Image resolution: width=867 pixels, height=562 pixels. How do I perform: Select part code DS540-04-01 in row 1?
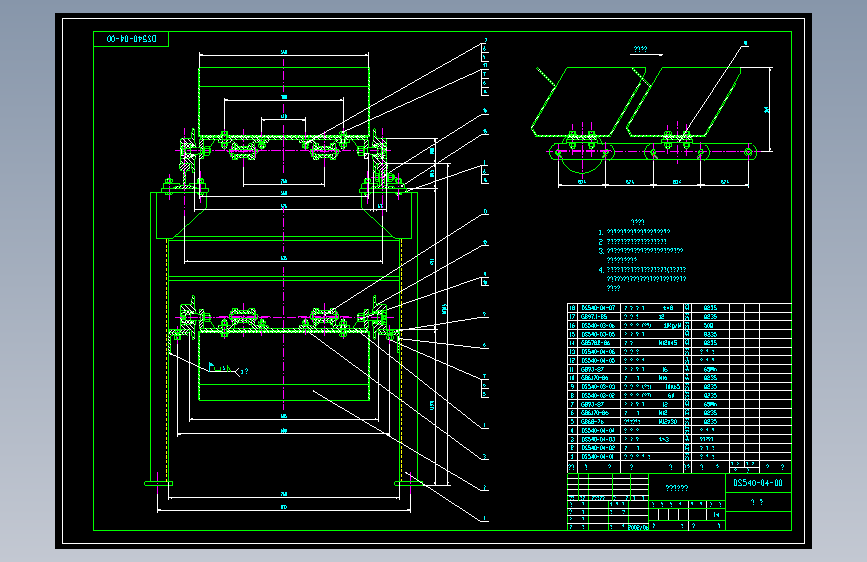598,456
